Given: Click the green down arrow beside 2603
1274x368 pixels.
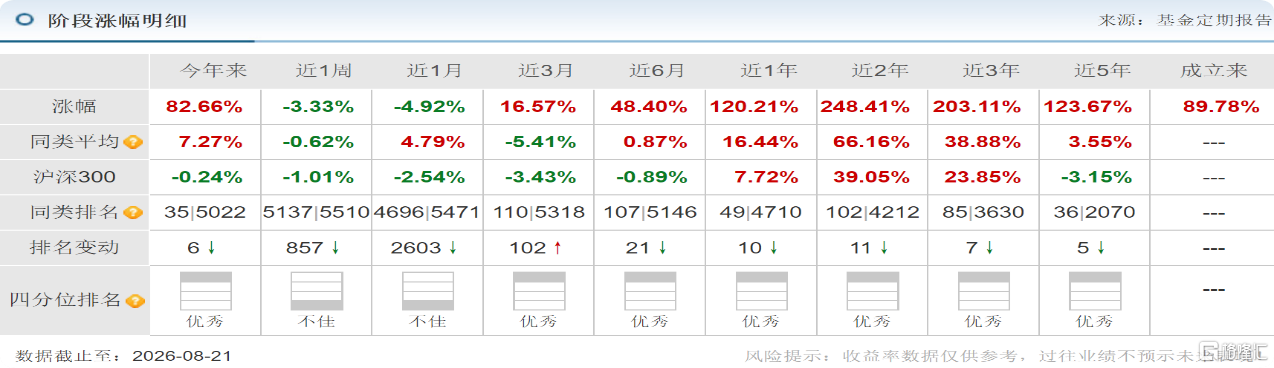Looking at the screenshot, I should (454, 247).
